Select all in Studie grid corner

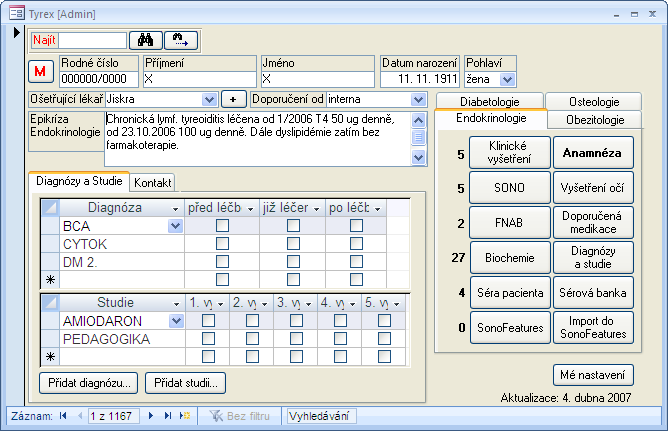tap(50, 303)
